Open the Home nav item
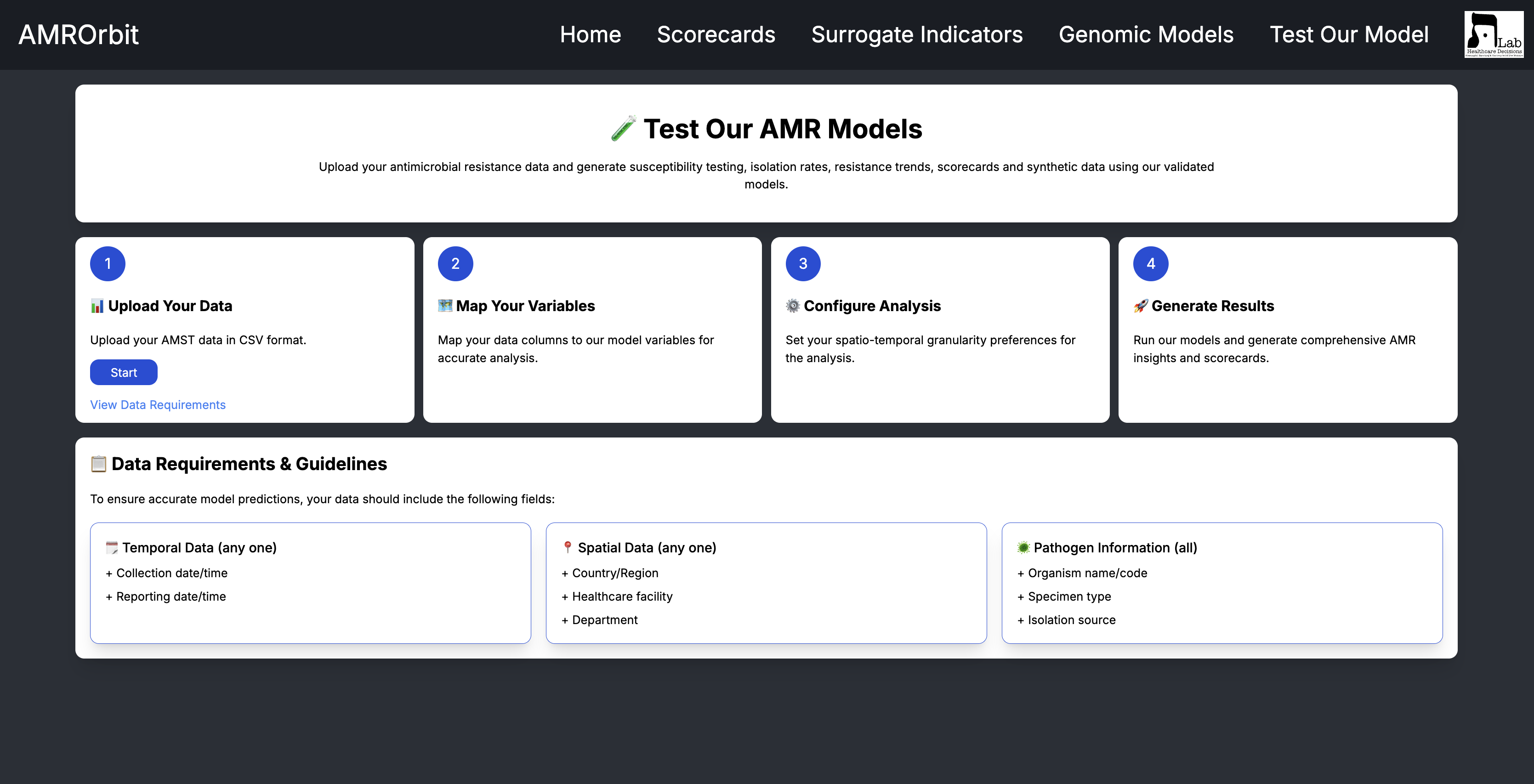Image resolution: width=1534 pixels, height=784 pixels. pos(590,34)
